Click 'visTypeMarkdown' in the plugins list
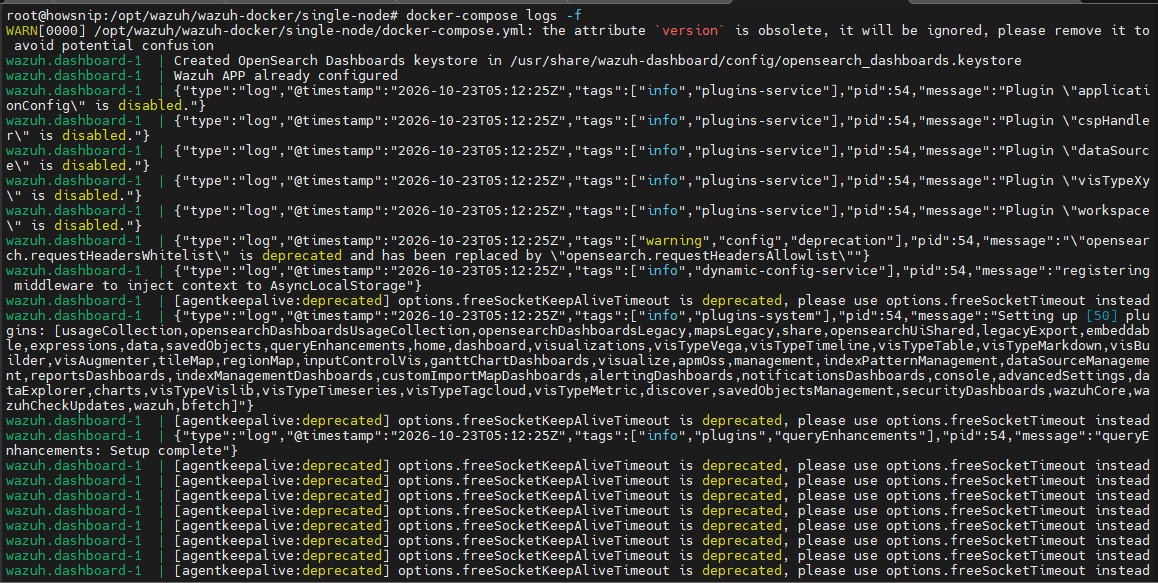 click(1042, 346)
